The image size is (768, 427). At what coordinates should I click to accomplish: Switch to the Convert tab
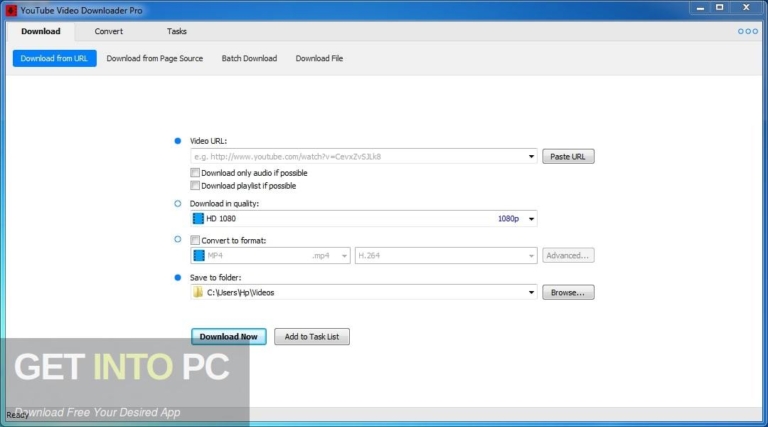point(109,31)
